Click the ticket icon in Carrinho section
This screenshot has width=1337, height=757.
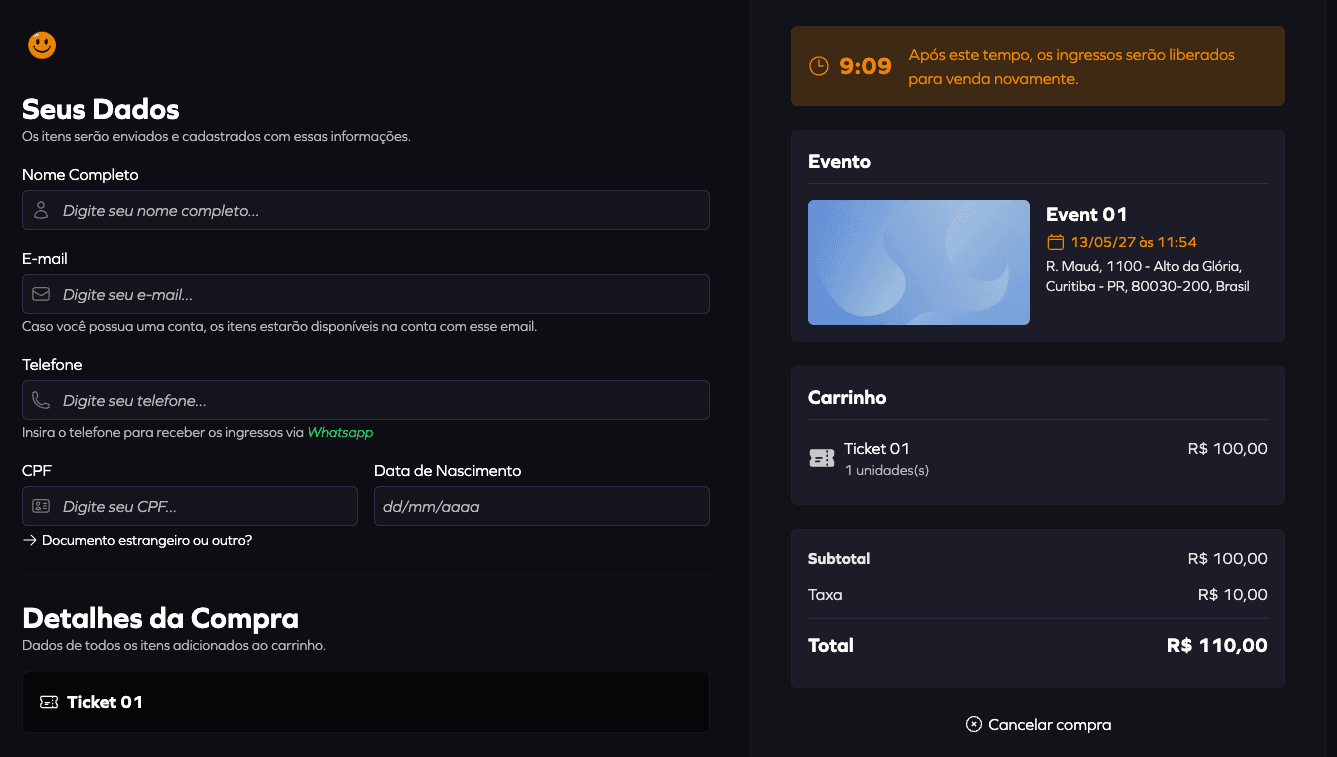[821, 458]
